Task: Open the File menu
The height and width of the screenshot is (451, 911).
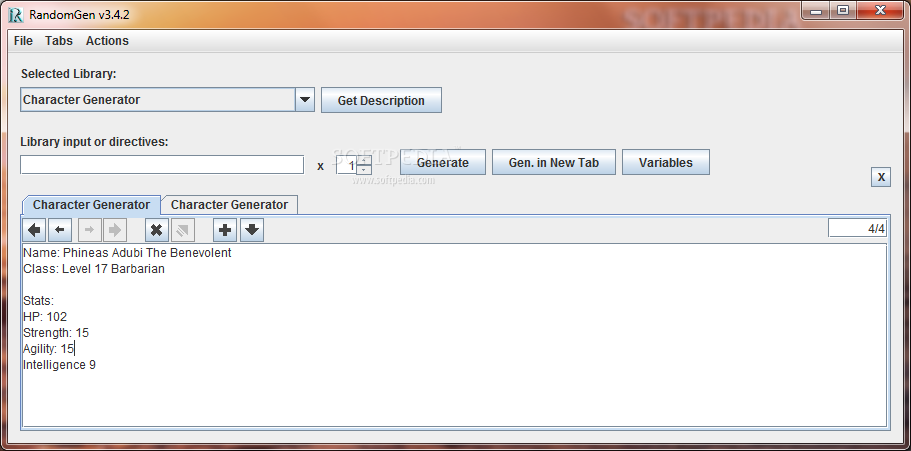Action: click(23, 41)
